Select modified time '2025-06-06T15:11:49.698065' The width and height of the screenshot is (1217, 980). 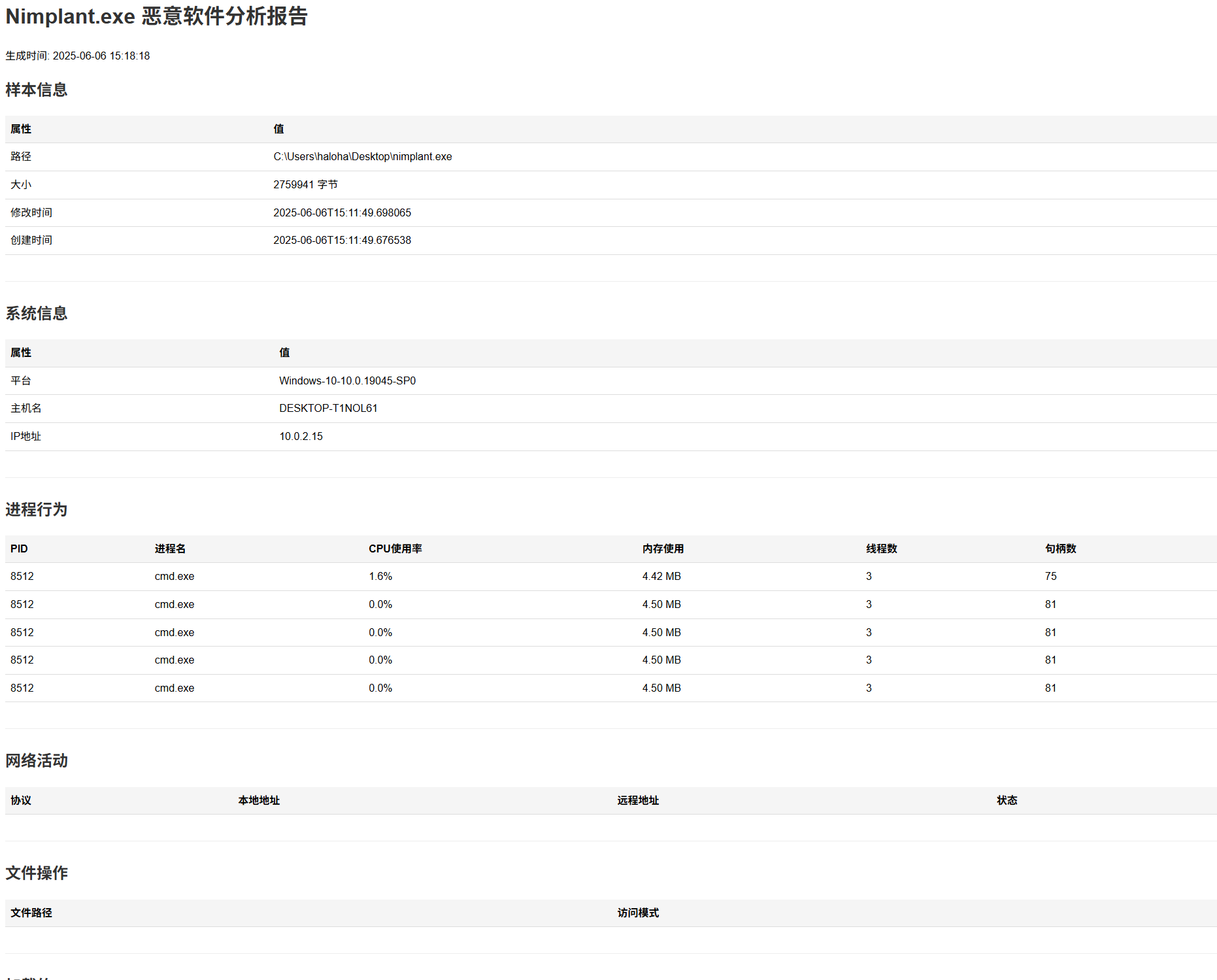[342, 213]
